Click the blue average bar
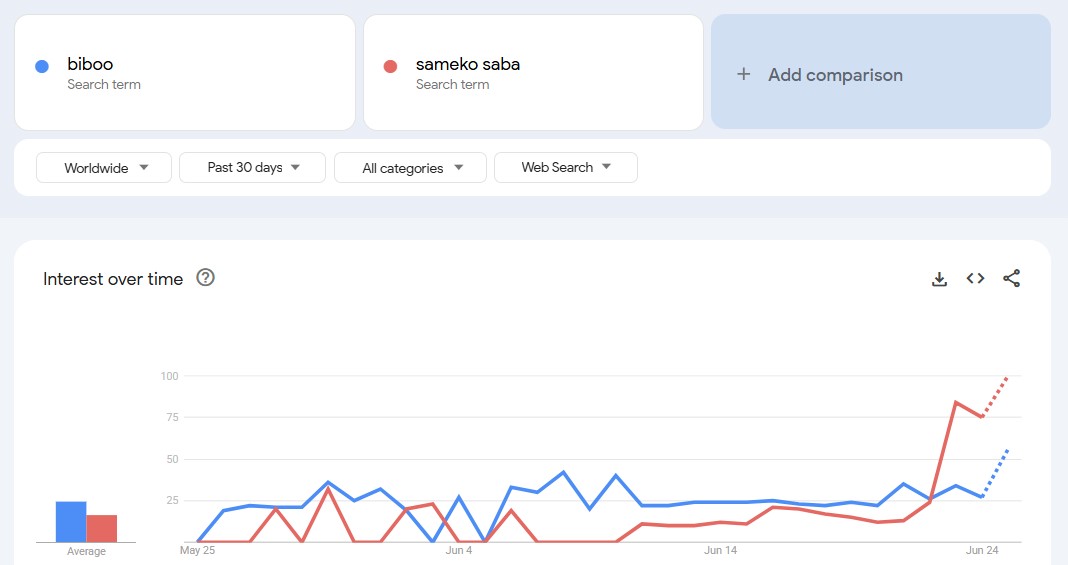1068x565 pixels. (71, 521)
